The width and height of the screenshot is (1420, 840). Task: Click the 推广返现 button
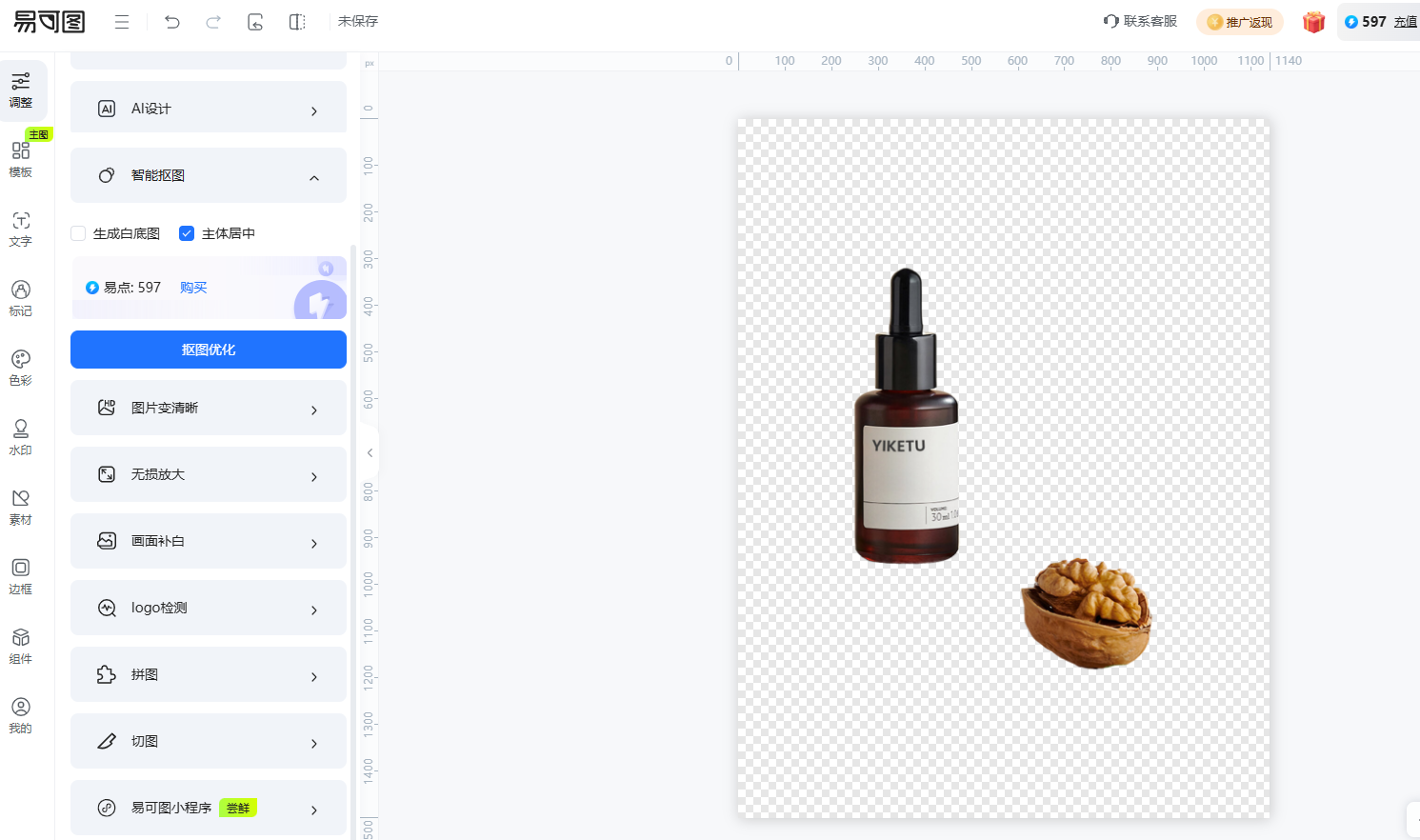pyautogui.click(x=1240, y=22)
